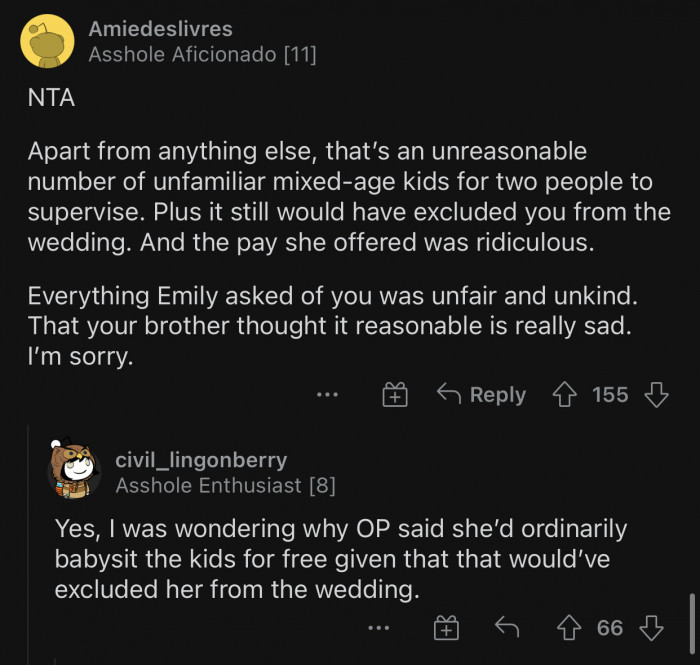Click the Asshole Enthusiast [8] flair
The image size is (700, 665).
(x=225, y=485)
